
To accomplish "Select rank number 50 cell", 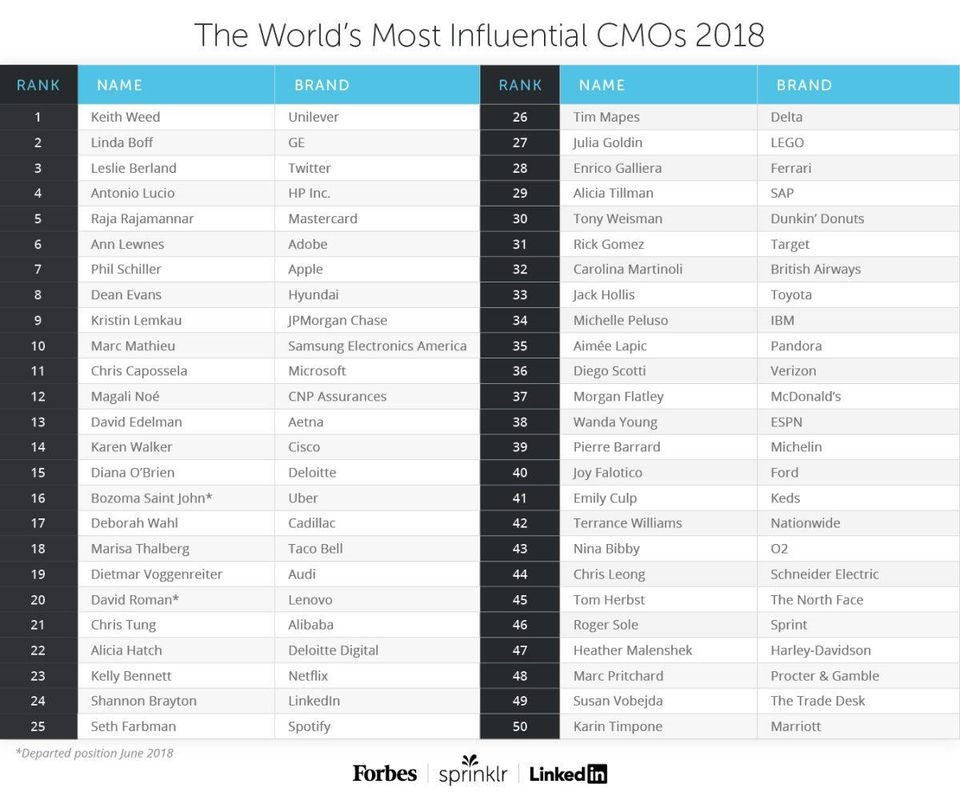I will (520, 727).
